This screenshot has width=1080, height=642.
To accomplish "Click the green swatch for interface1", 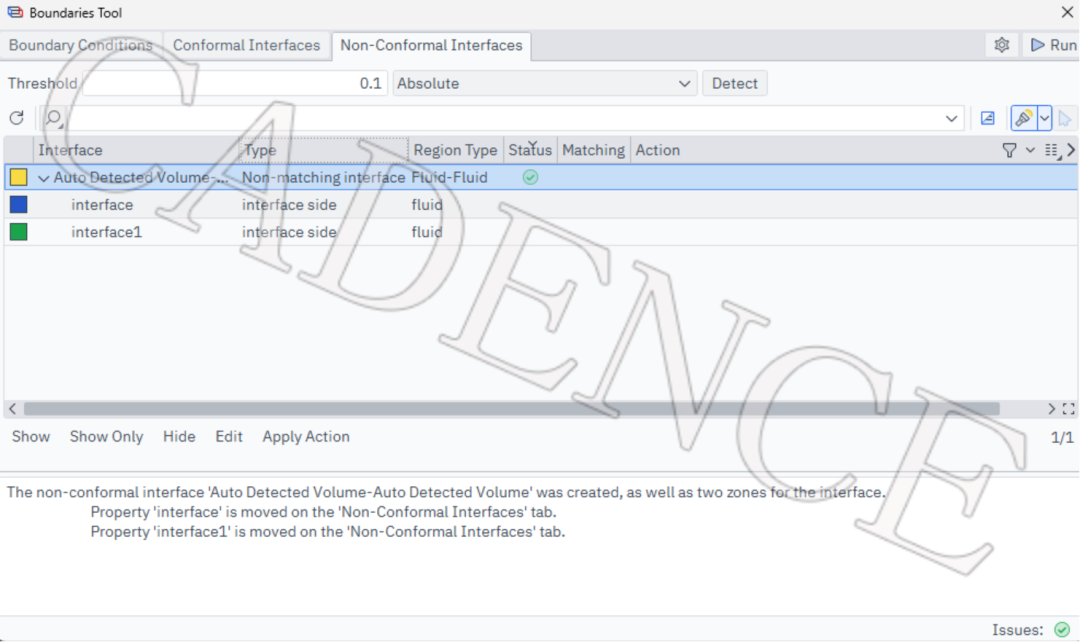I will (x=19, y=232).
